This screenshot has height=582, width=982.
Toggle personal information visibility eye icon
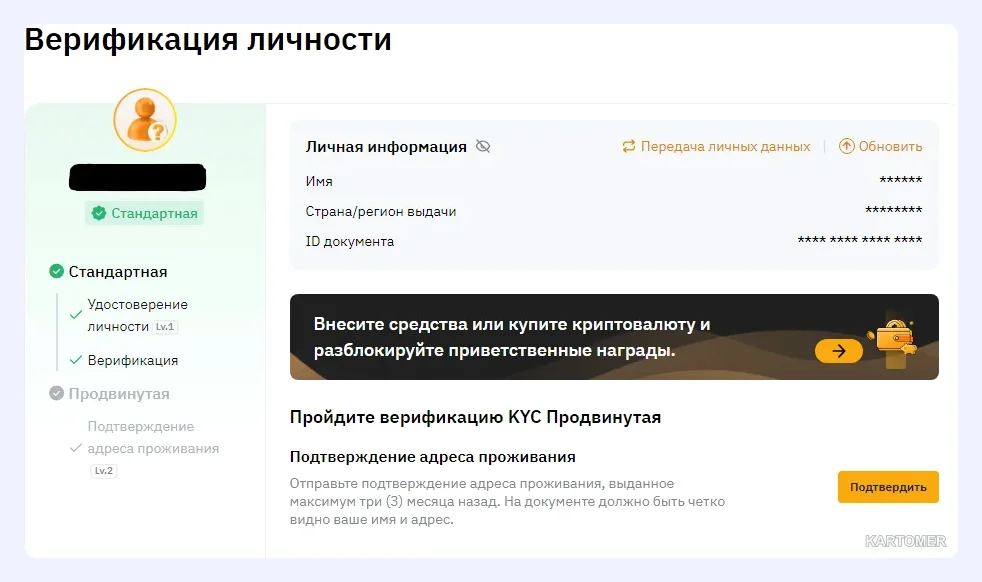[x=483, y=146]
